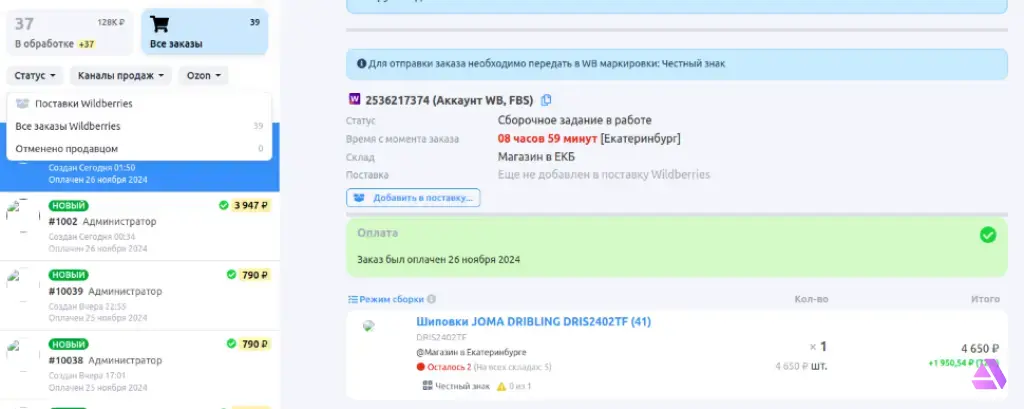Click the Оплата section heading

coord(377,233)
